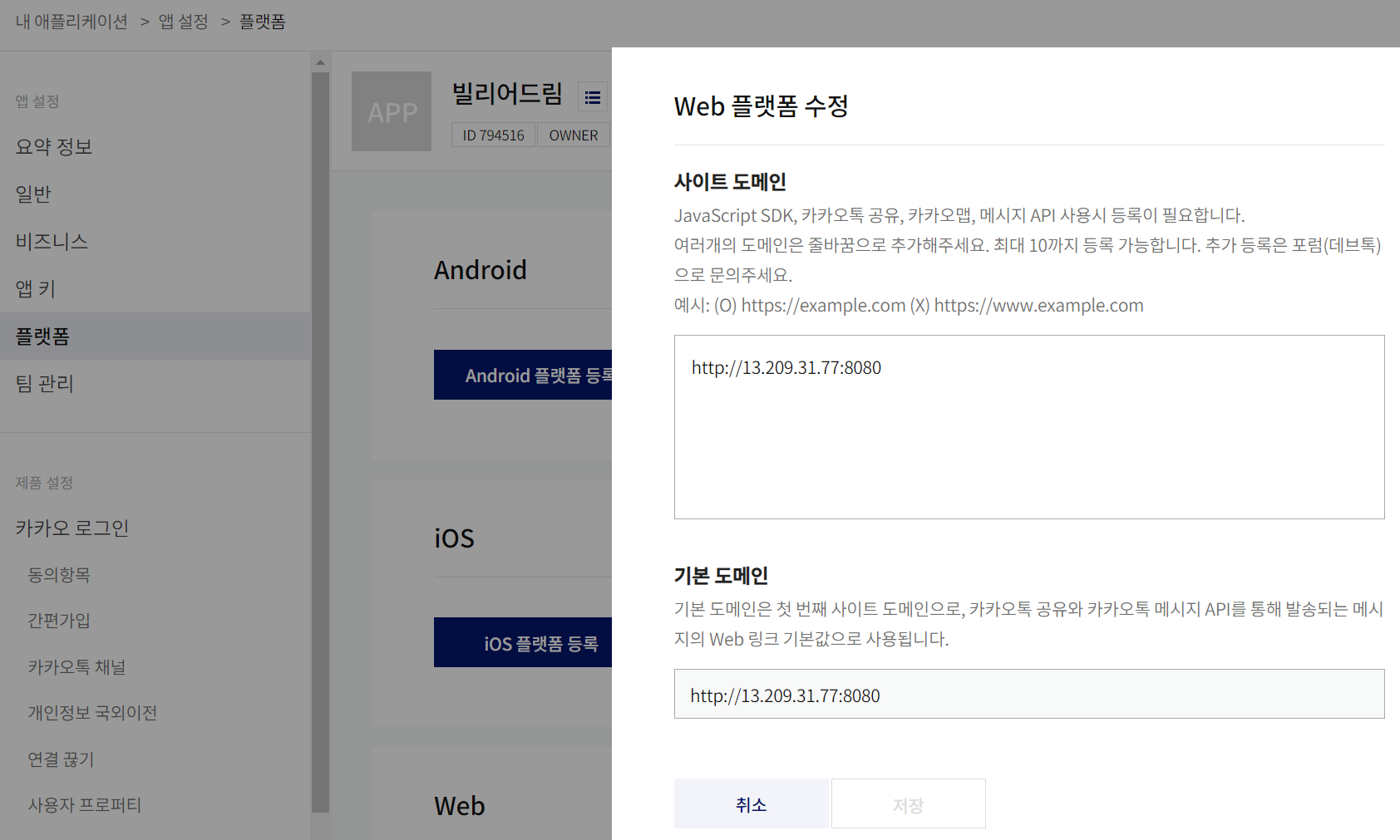Click the sidebar scroll up arrow

(321, 62)
